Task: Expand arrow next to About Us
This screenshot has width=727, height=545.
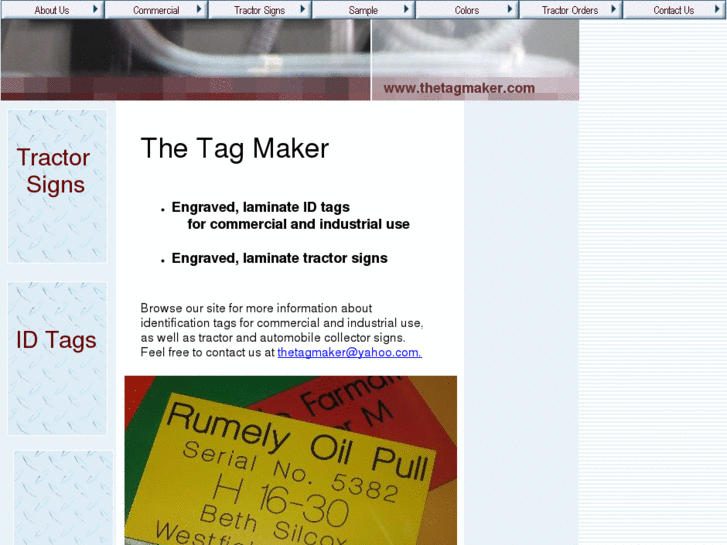Action: point(95,9)
